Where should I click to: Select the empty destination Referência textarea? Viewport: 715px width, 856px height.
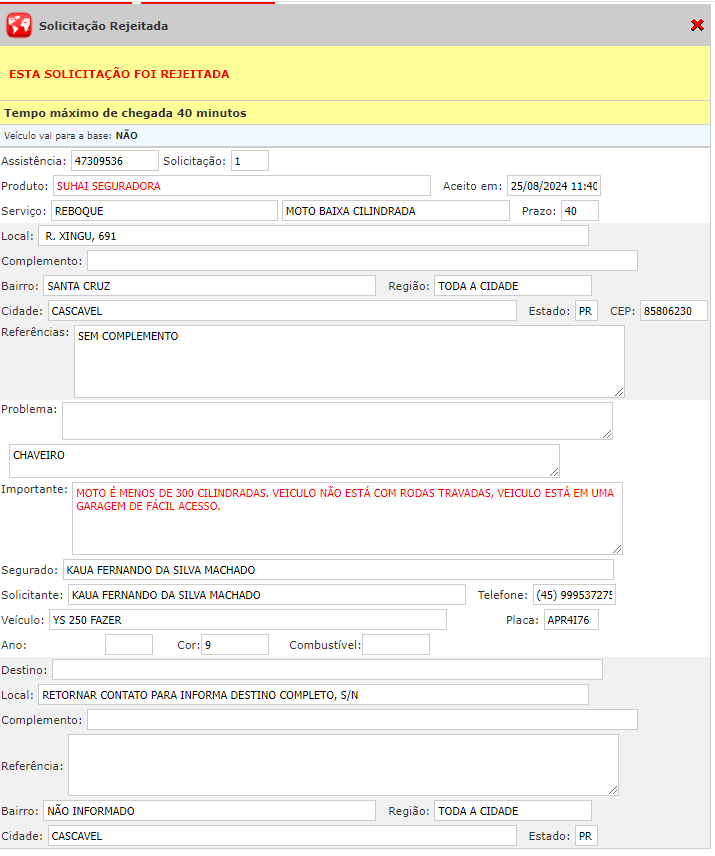coord(343,765)
